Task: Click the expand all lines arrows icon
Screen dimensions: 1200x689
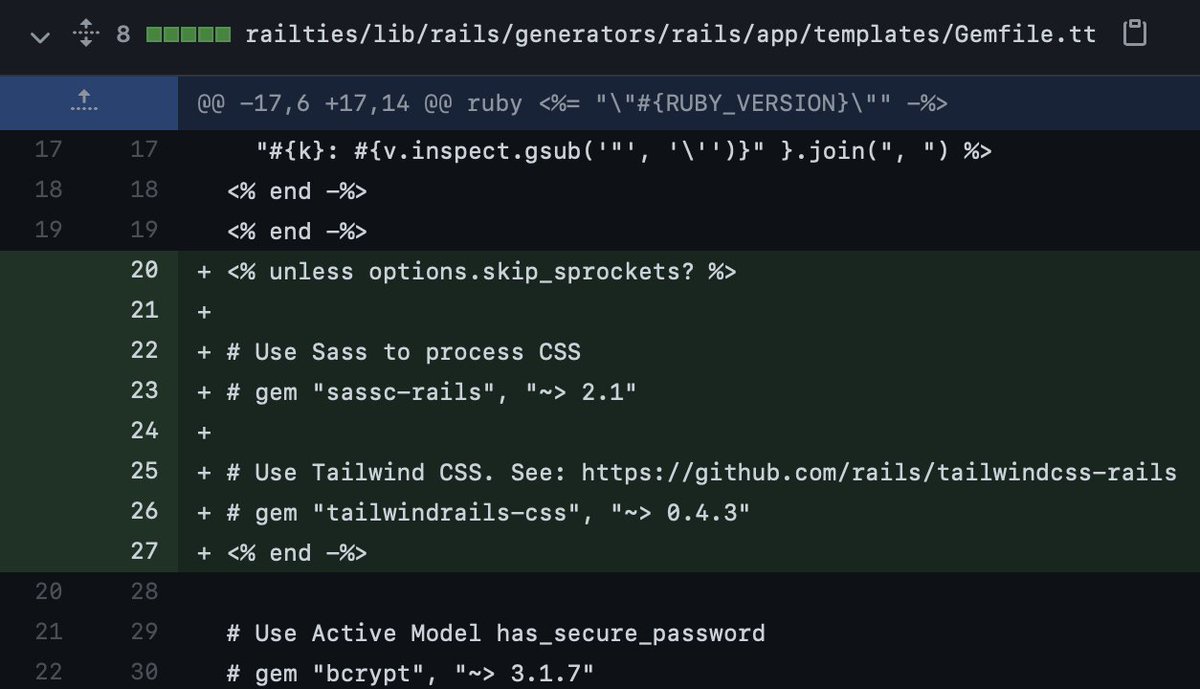Action: click(x=84, y=36)
